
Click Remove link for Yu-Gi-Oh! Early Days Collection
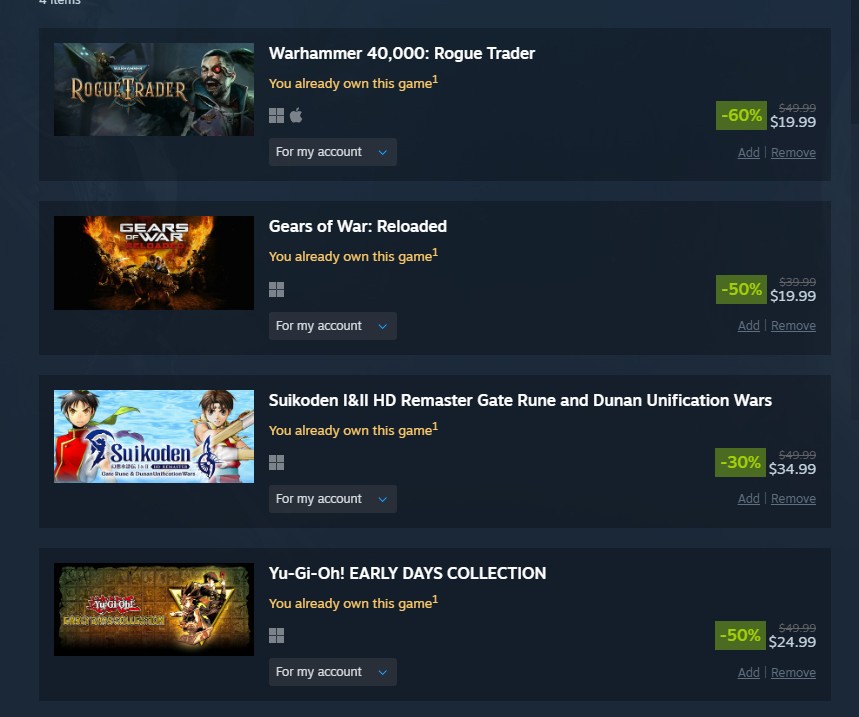coord(793,673)
